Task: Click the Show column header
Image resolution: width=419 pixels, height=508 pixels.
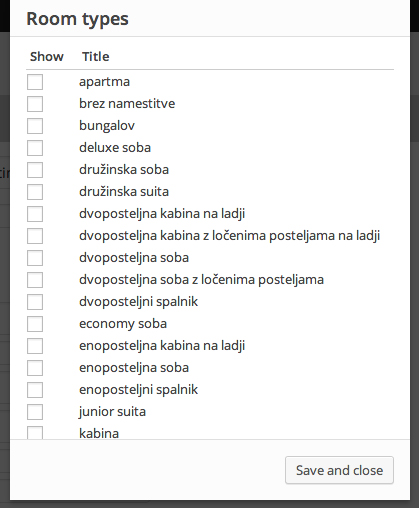Action: point(47,56)
